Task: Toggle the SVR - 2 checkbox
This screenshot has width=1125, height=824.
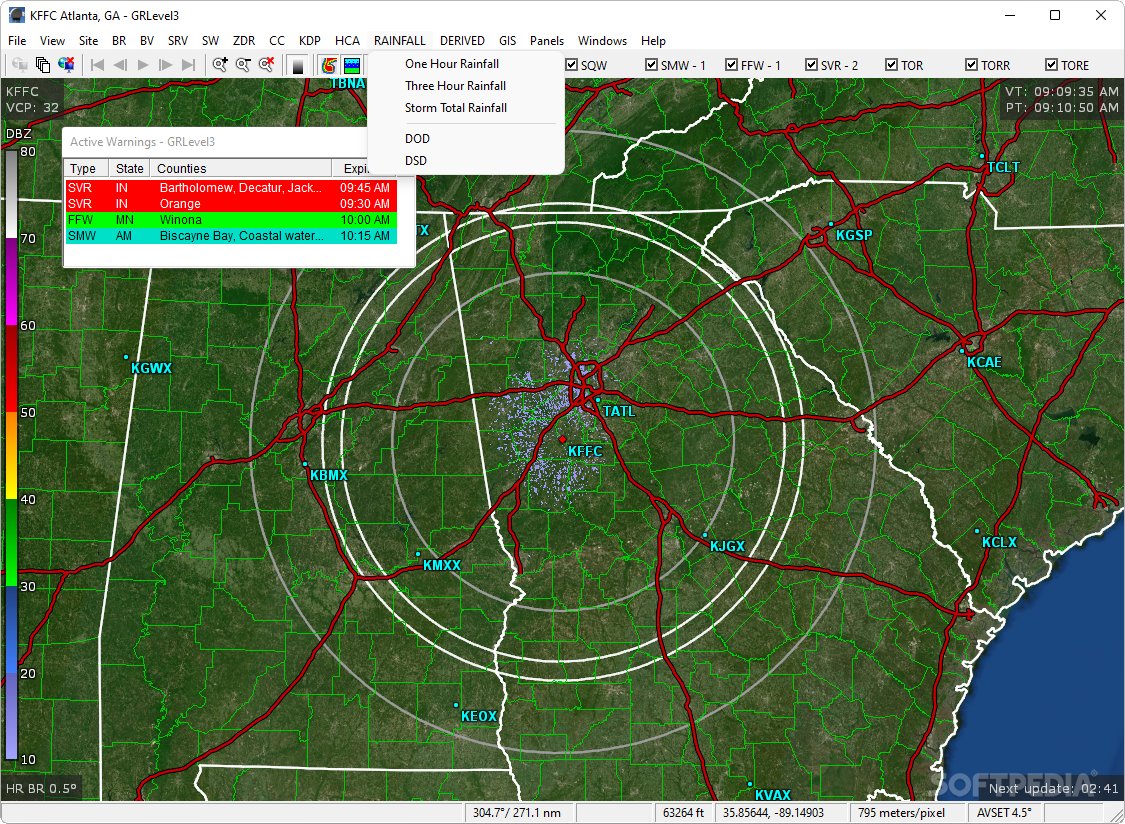Action: point(811,65)
